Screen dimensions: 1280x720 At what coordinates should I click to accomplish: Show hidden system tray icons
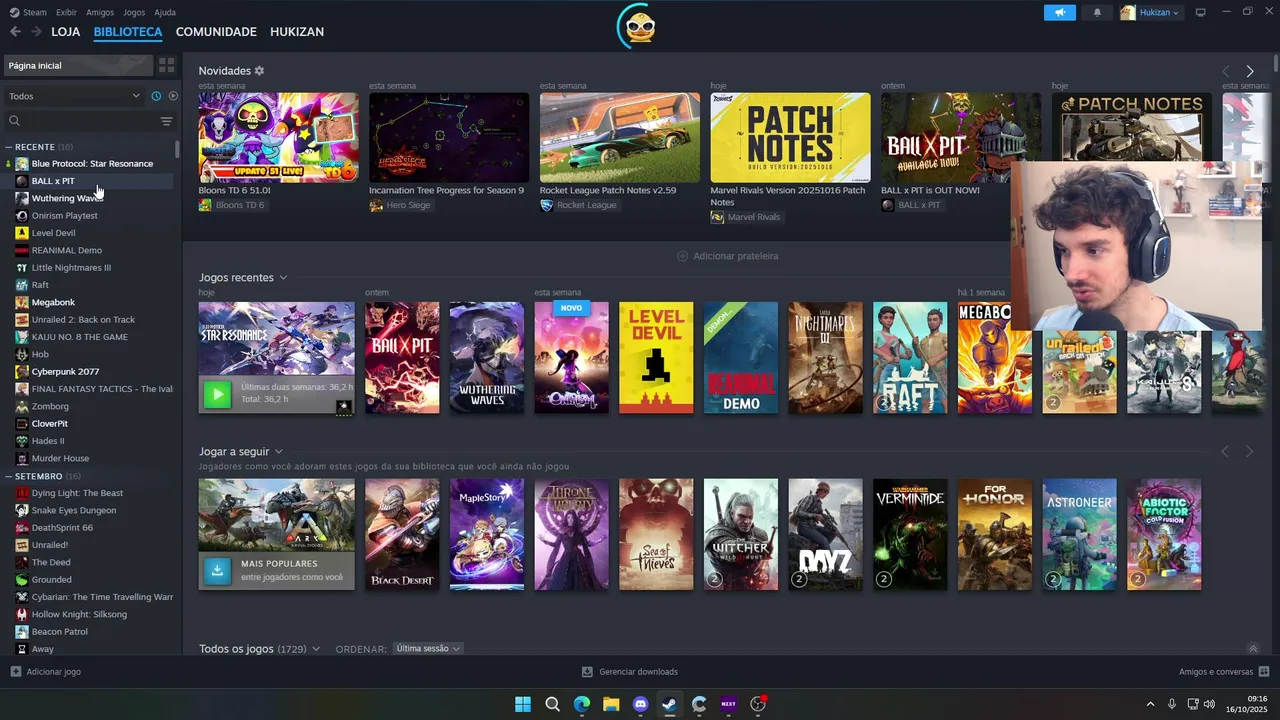click(x=1150, y=704)
